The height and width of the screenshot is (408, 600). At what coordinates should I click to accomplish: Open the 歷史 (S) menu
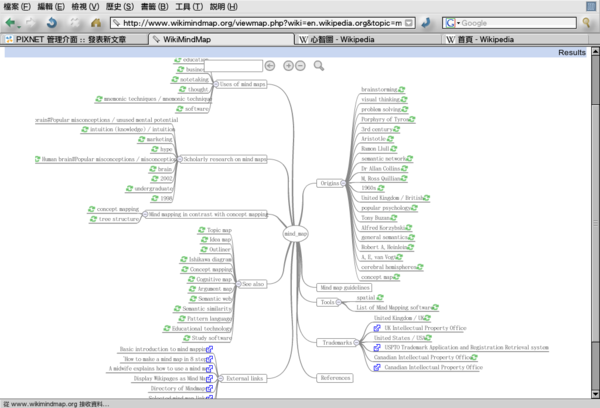tap(120, 7)
